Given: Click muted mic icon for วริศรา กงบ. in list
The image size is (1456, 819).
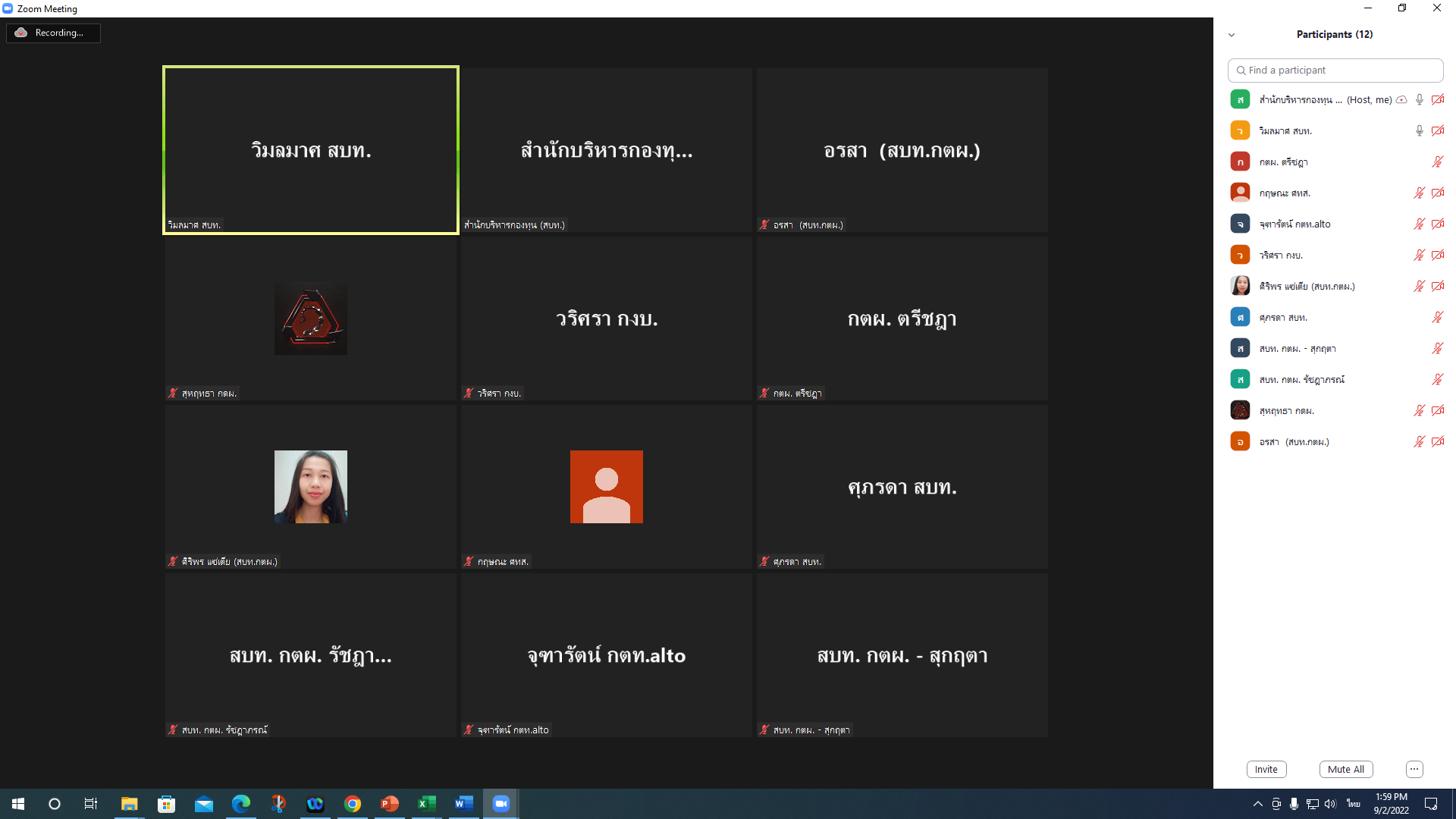Looking at the screenshot, I should pos(1419,255).
